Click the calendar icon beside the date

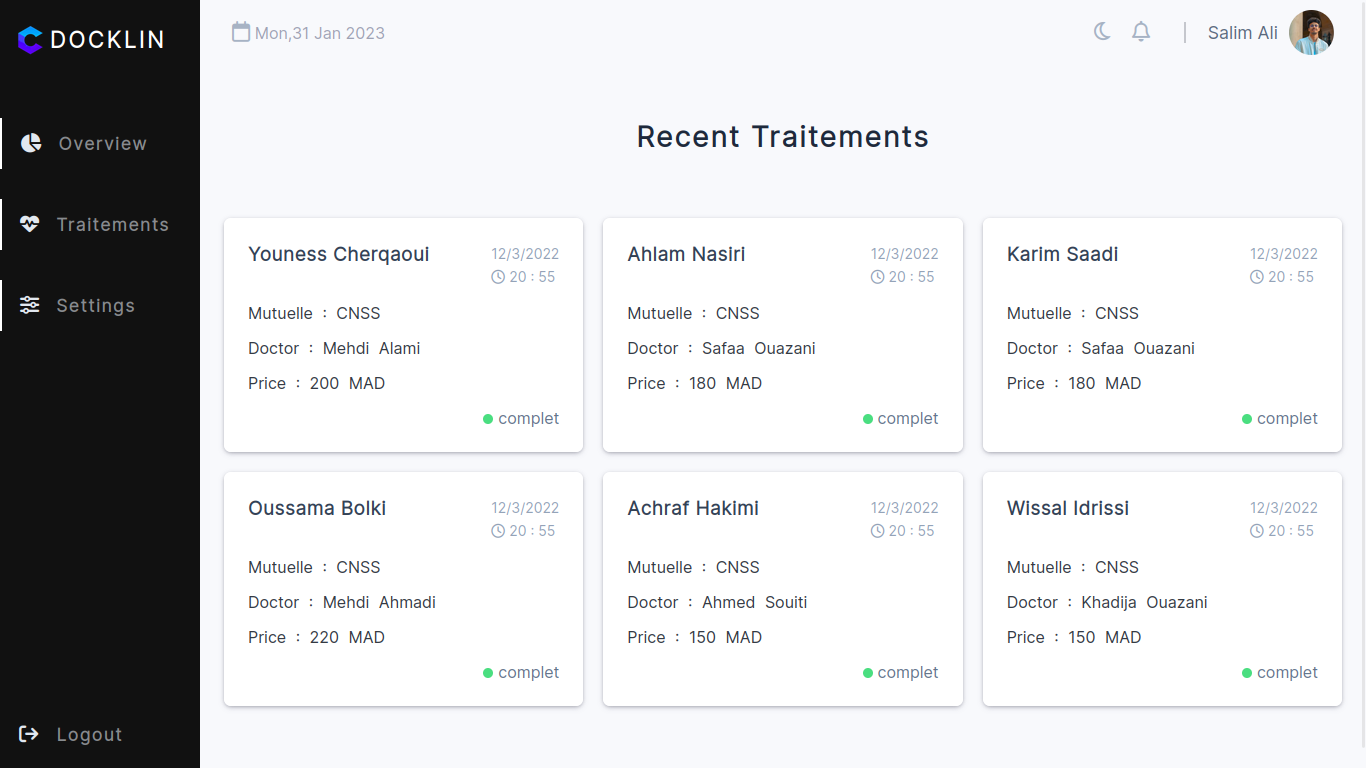coord(241,32)
